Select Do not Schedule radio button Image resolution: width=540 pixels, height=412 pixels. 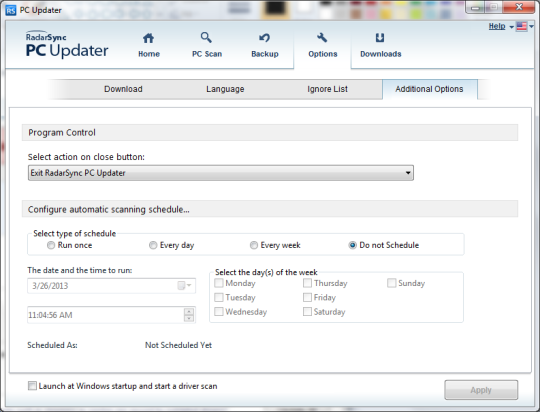pyautogui.click(x=352, y=245)
